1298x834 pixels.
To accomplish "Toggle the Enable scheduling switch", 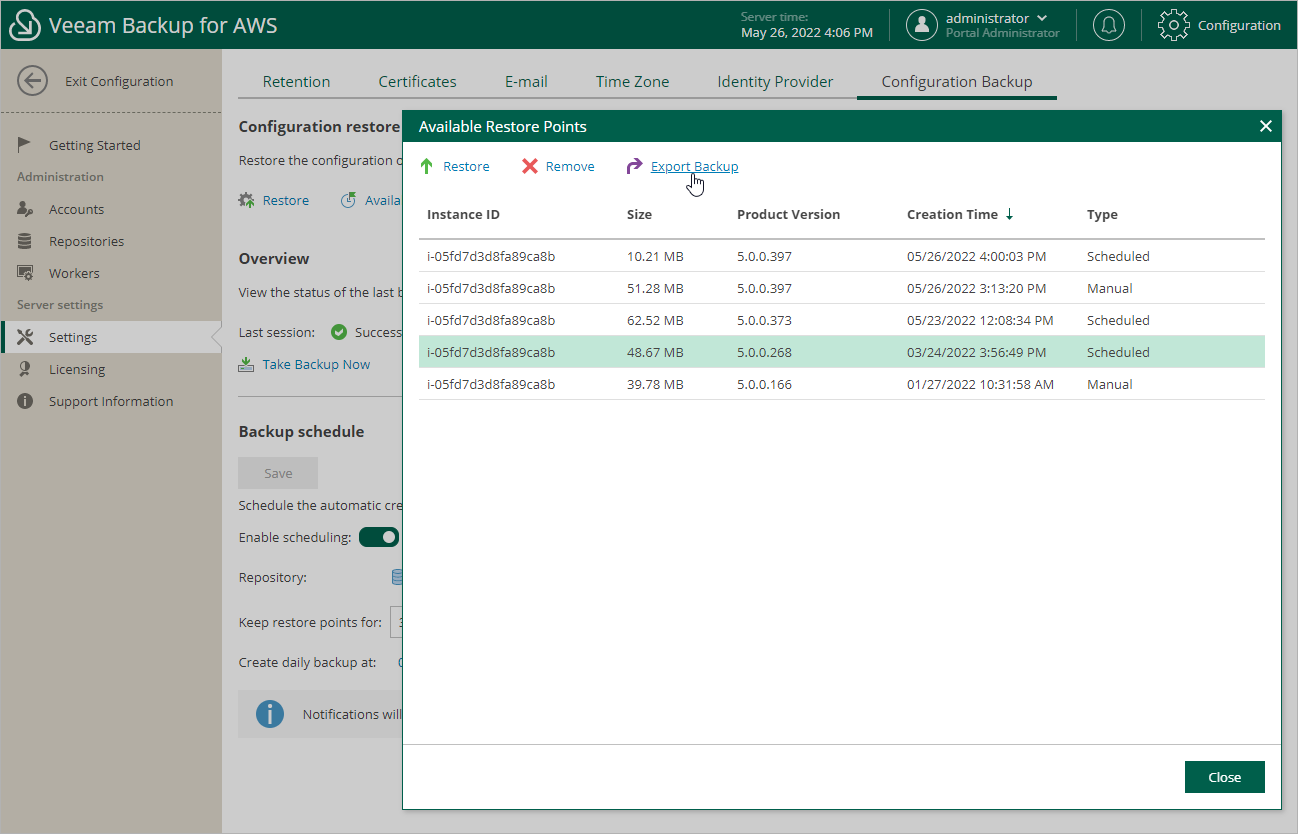I will coord(379,538).
